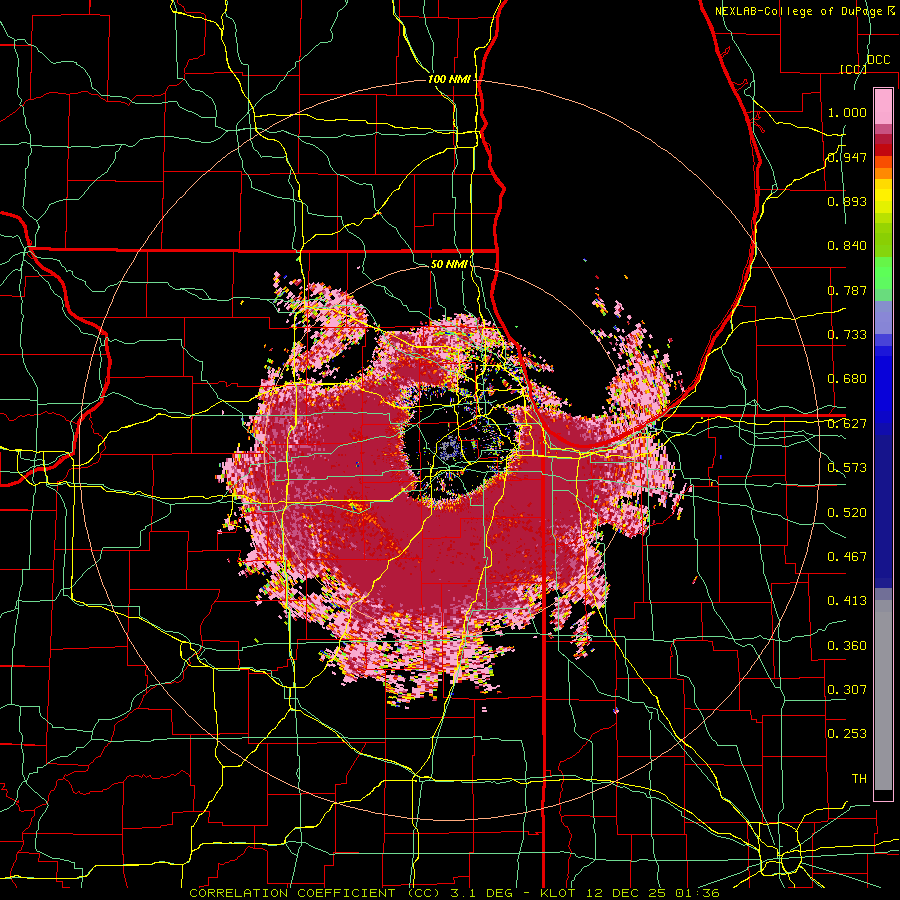This screenshot has height=900, width=900.
Task: Click the 0.307 scale value
Action: 847,690
